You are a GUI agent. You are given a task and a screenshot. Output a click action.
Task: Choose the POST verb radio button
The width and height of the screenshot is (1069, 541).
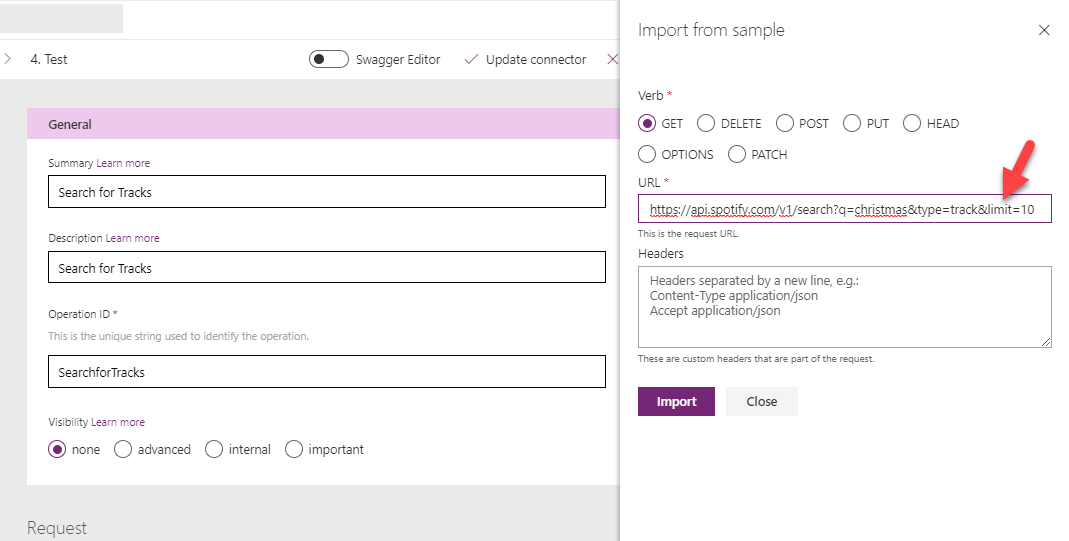(x=785, y=124)
